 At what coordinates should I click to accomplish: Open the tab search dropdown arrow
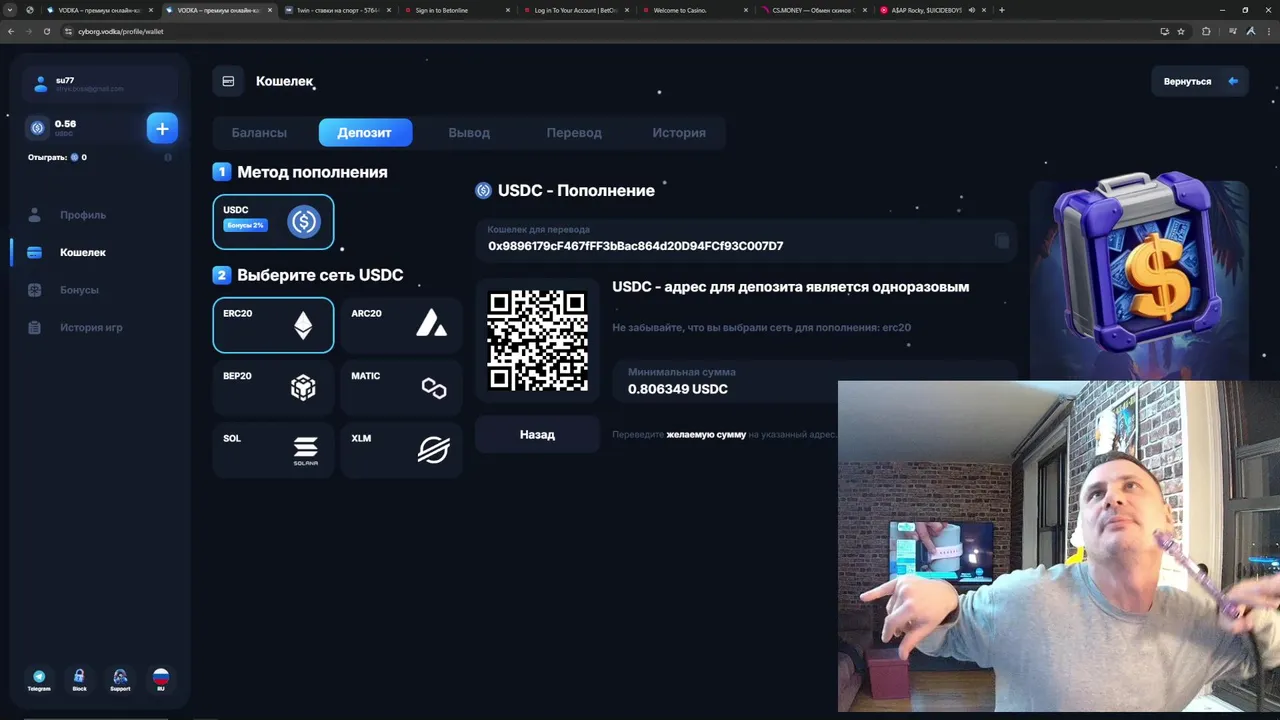coord(10,10)
